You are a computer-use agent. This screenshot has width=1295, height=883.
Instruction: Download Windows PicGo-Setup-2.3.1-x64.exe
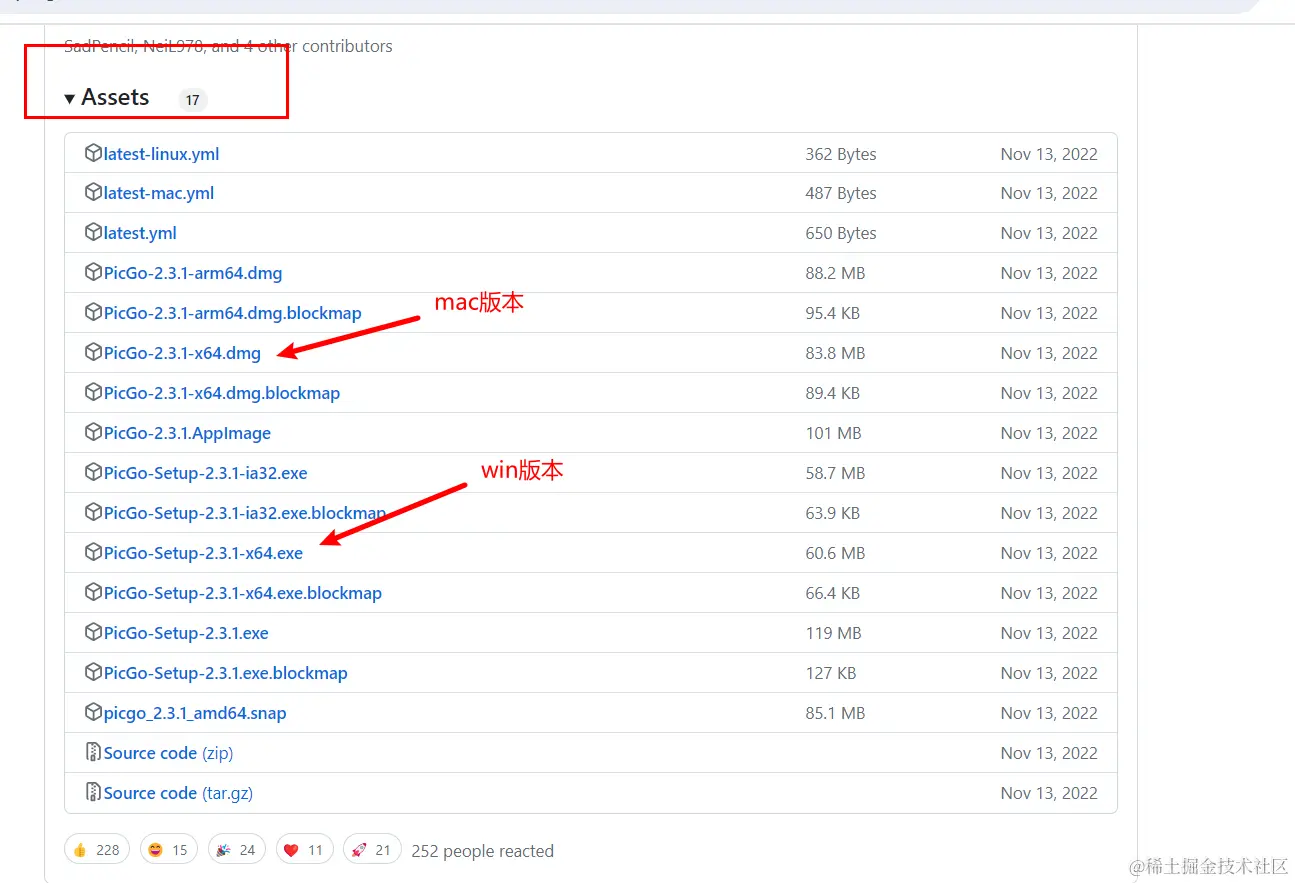pyautogui.click(x=203, y=553)
